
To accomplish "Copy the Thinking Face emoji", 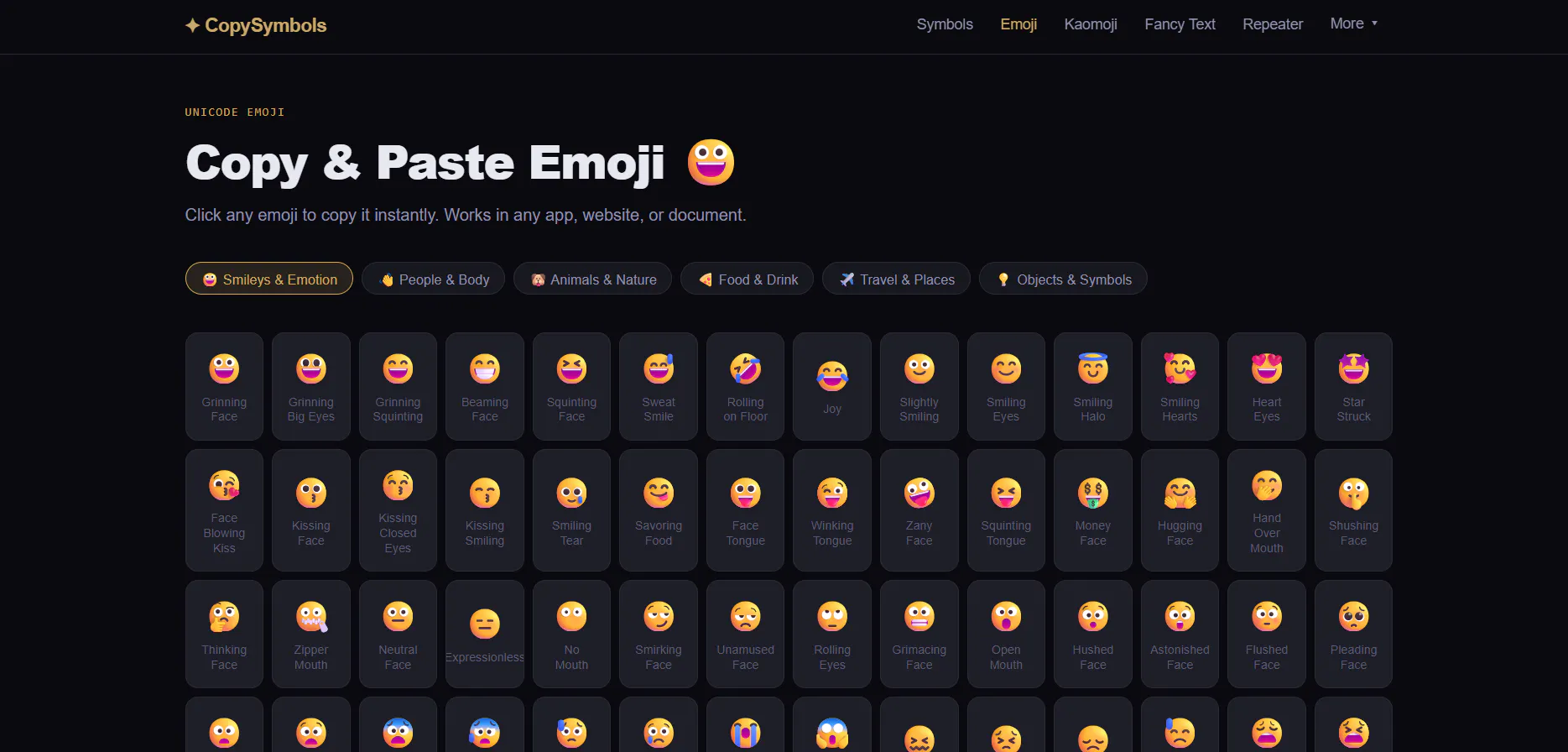I will 224,634.
